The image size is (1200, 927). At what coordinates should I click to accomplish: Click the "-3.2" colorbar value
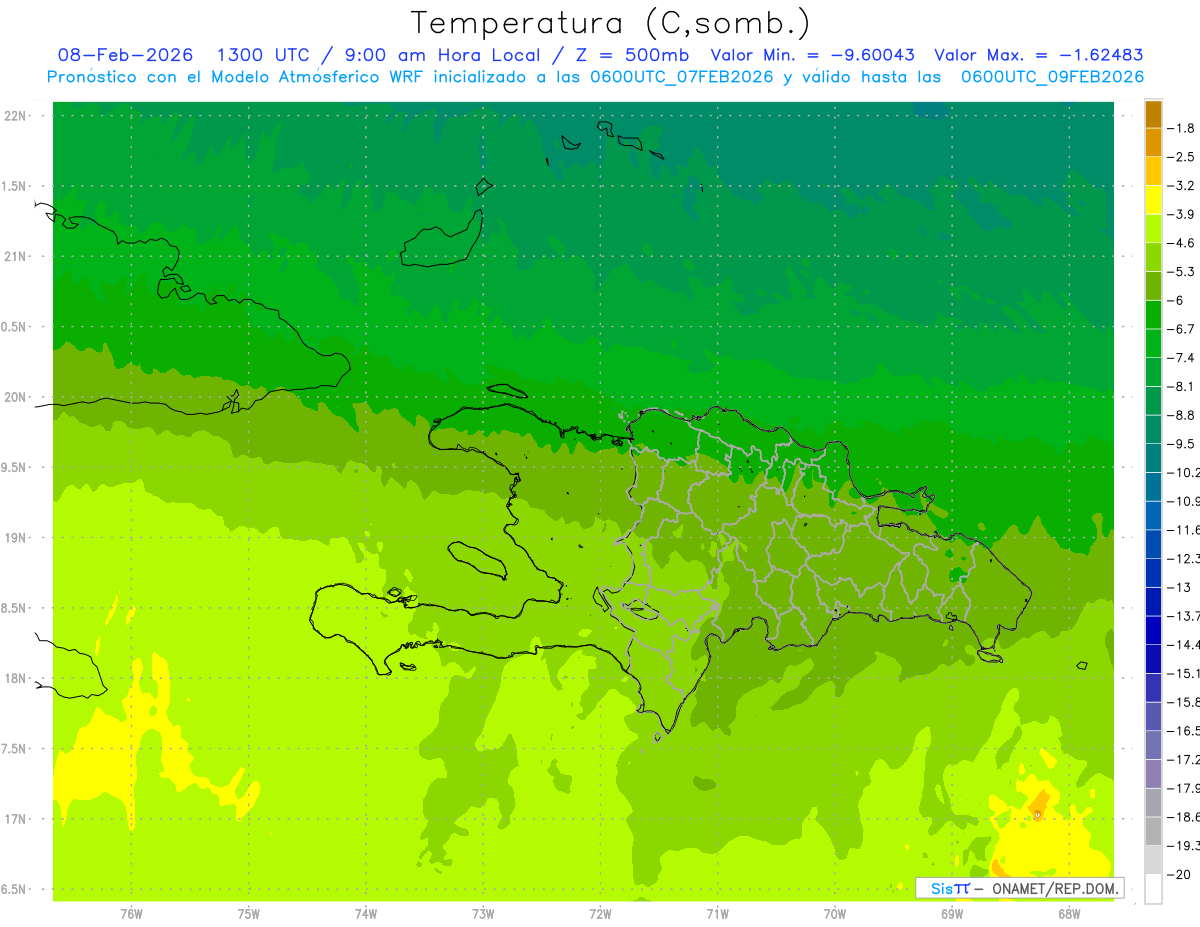tap(1182, 186)
